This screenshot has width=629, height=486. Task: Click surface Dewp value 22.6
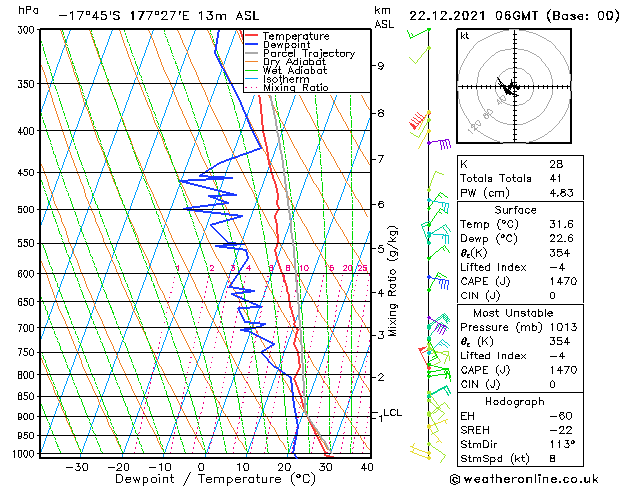(561, 239)
